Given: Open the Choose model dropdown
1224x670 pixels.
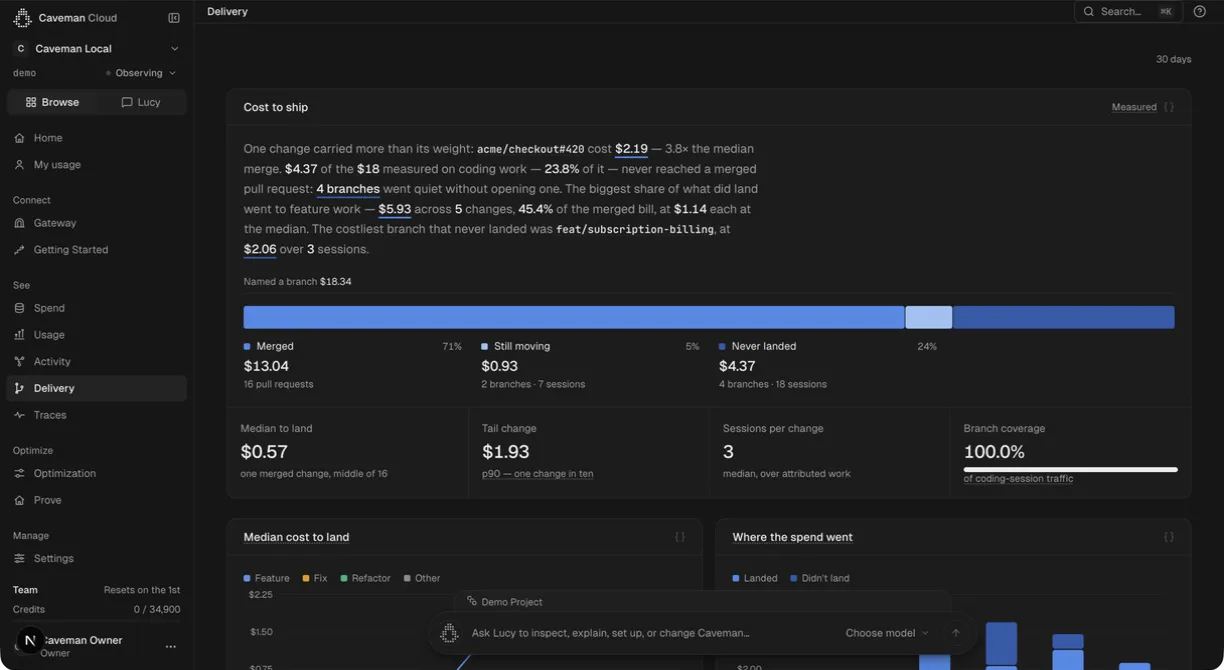Looking at the screenshot, I should click(887, 633).
